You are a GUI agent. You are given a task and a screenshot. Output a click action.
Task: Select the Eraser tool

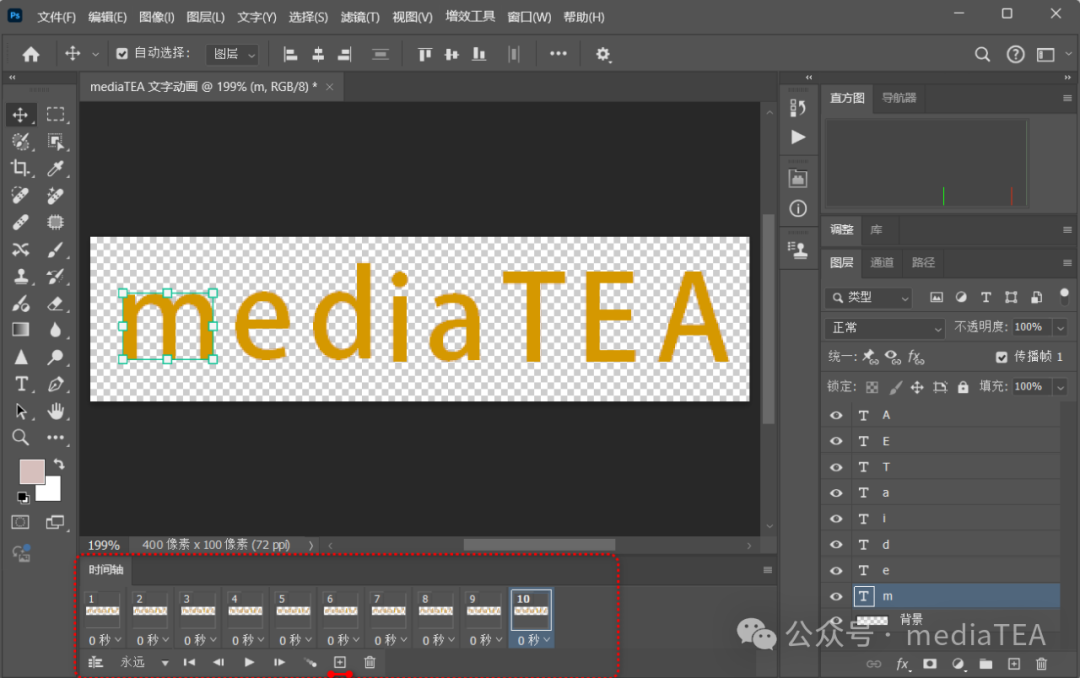tap(55, 303)
